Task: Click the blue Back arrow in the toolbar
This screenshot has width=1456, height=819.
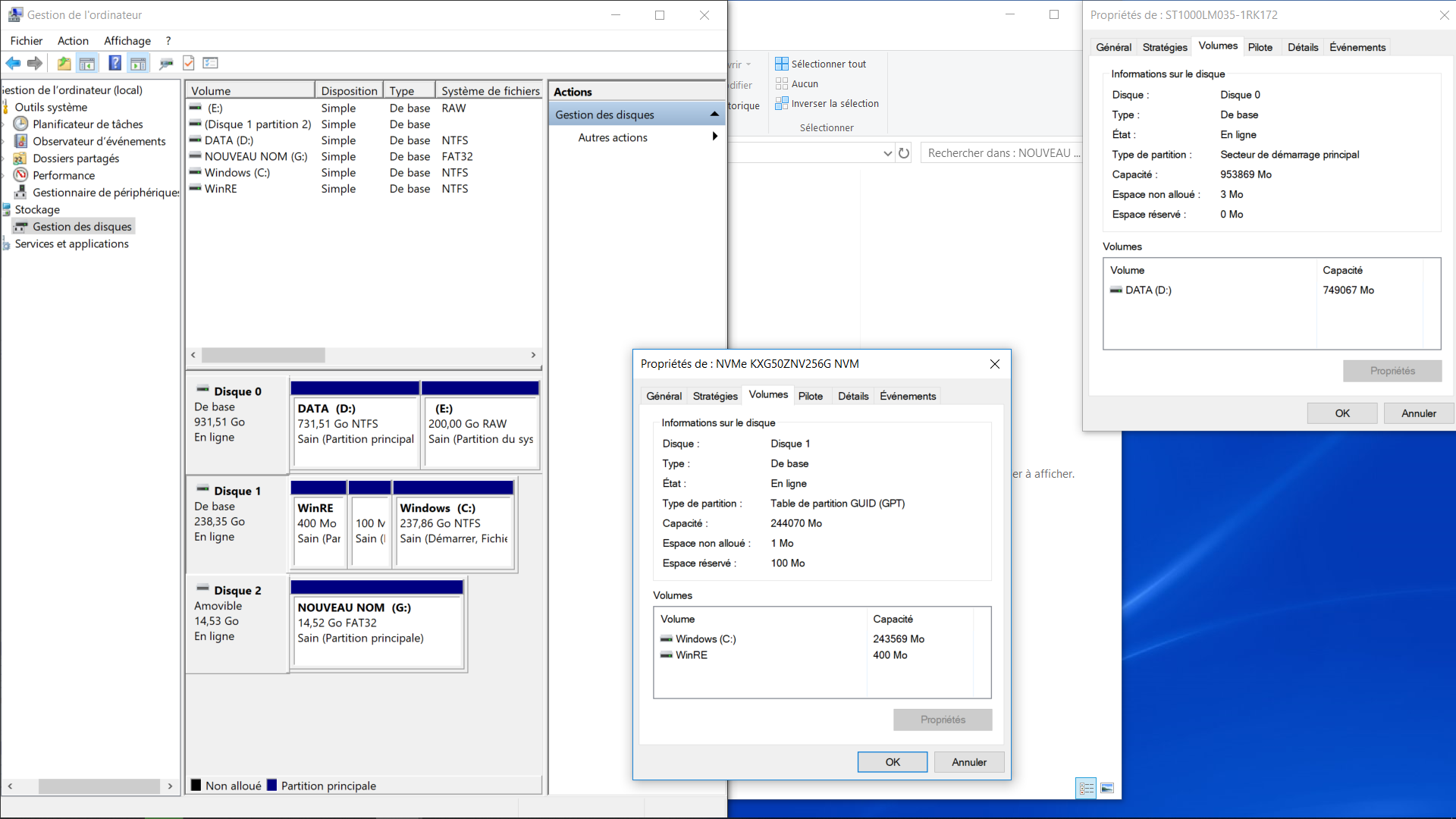Action: click(x=14, y=64)
